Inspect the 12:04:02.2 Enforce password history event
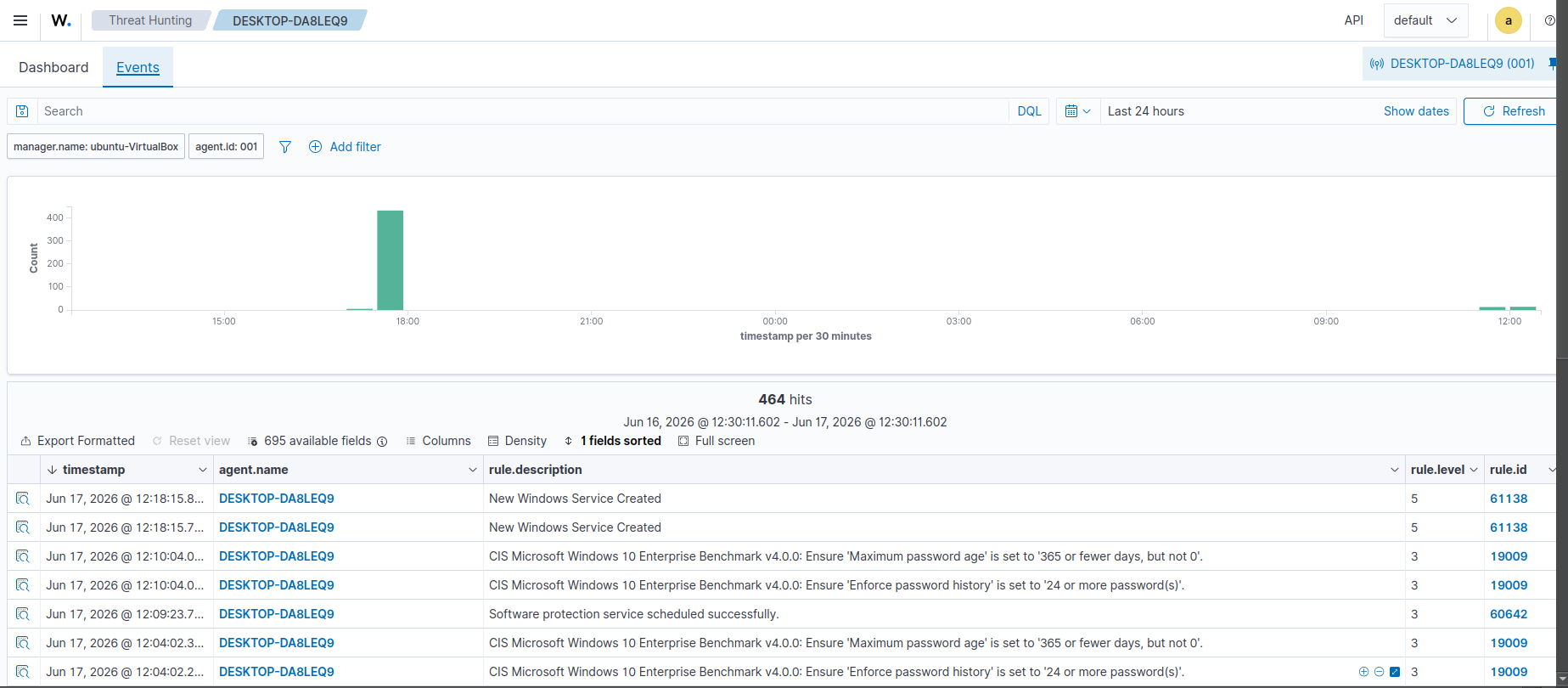 point(23,672)
